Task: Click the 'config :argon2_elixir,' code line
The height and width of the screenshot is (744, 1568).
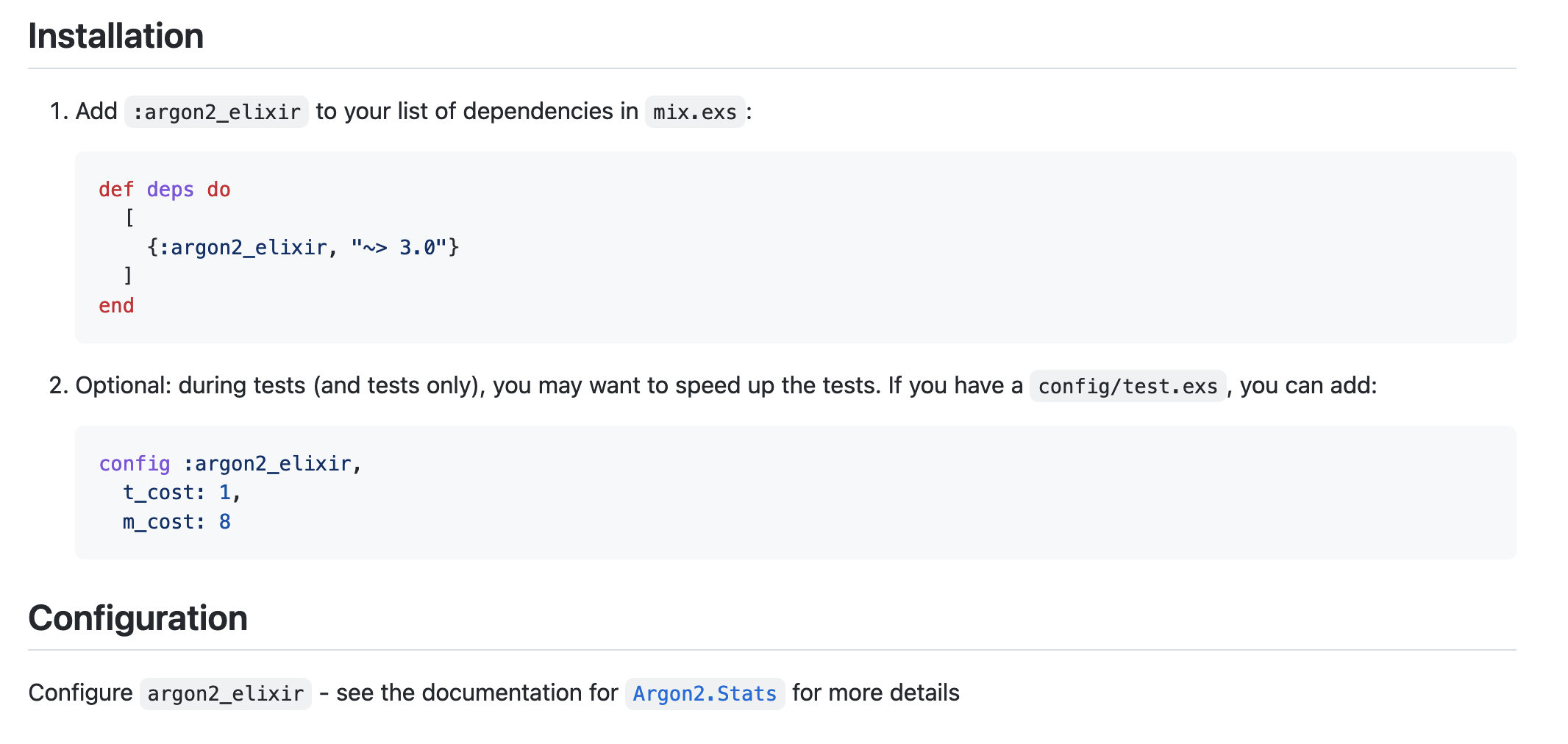Action: pyautogui.click(x=230, y=464)
